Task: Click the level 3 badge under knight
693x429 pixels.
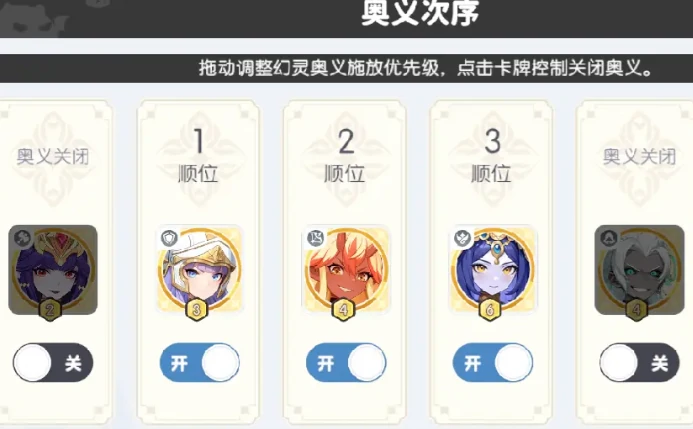Action: tap(197, 309)
